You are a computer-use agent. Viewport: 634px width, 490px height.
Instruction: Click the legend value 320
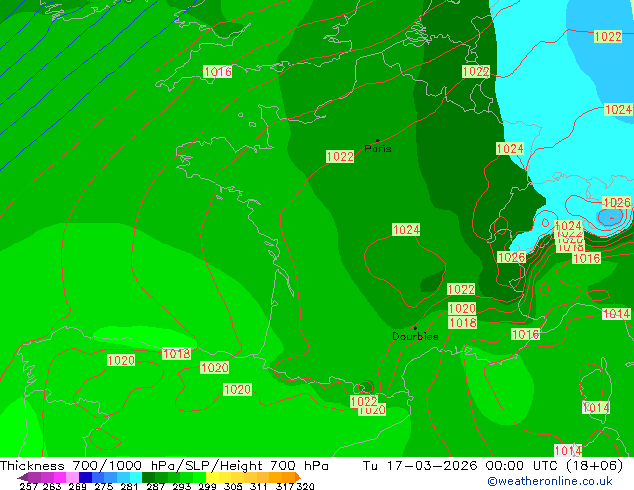pos(305,486)
